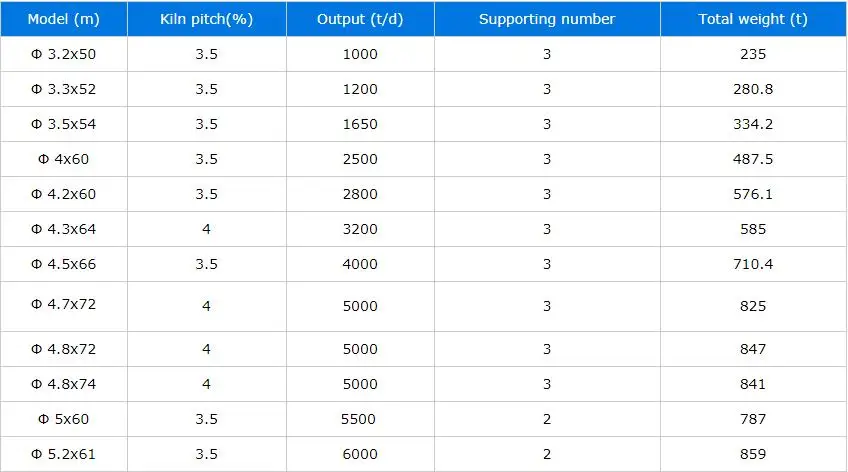Select the "Kiln pitch(%)" header cell
Screen dimensions: 848x472
click(206, 19)
